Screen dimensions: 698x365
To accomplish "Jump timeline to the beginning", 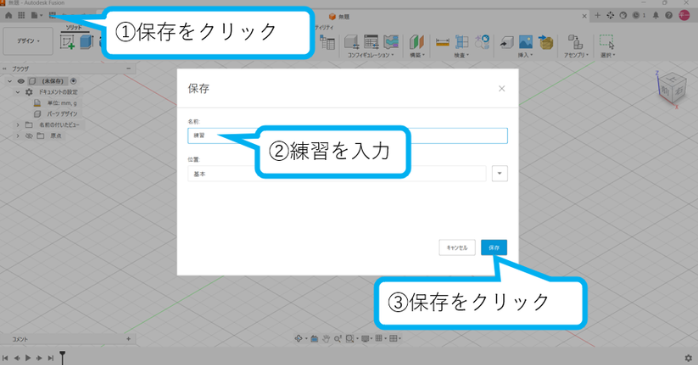I will tap(5, 358).
